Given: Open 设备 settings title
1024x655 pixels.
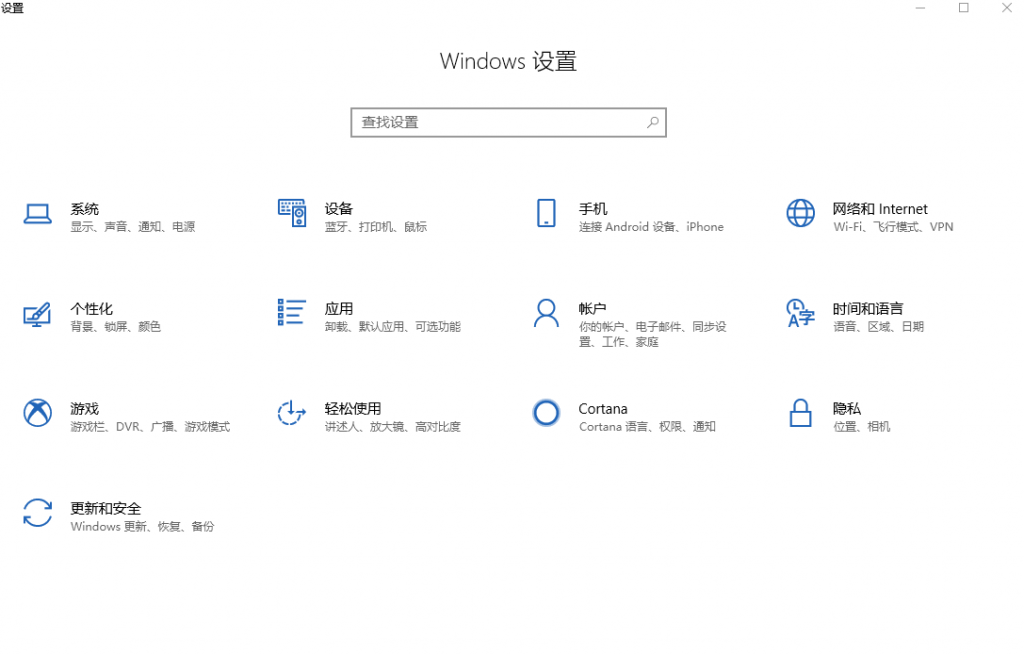Looking at the screenshot, I should click(x=338, y=209).
